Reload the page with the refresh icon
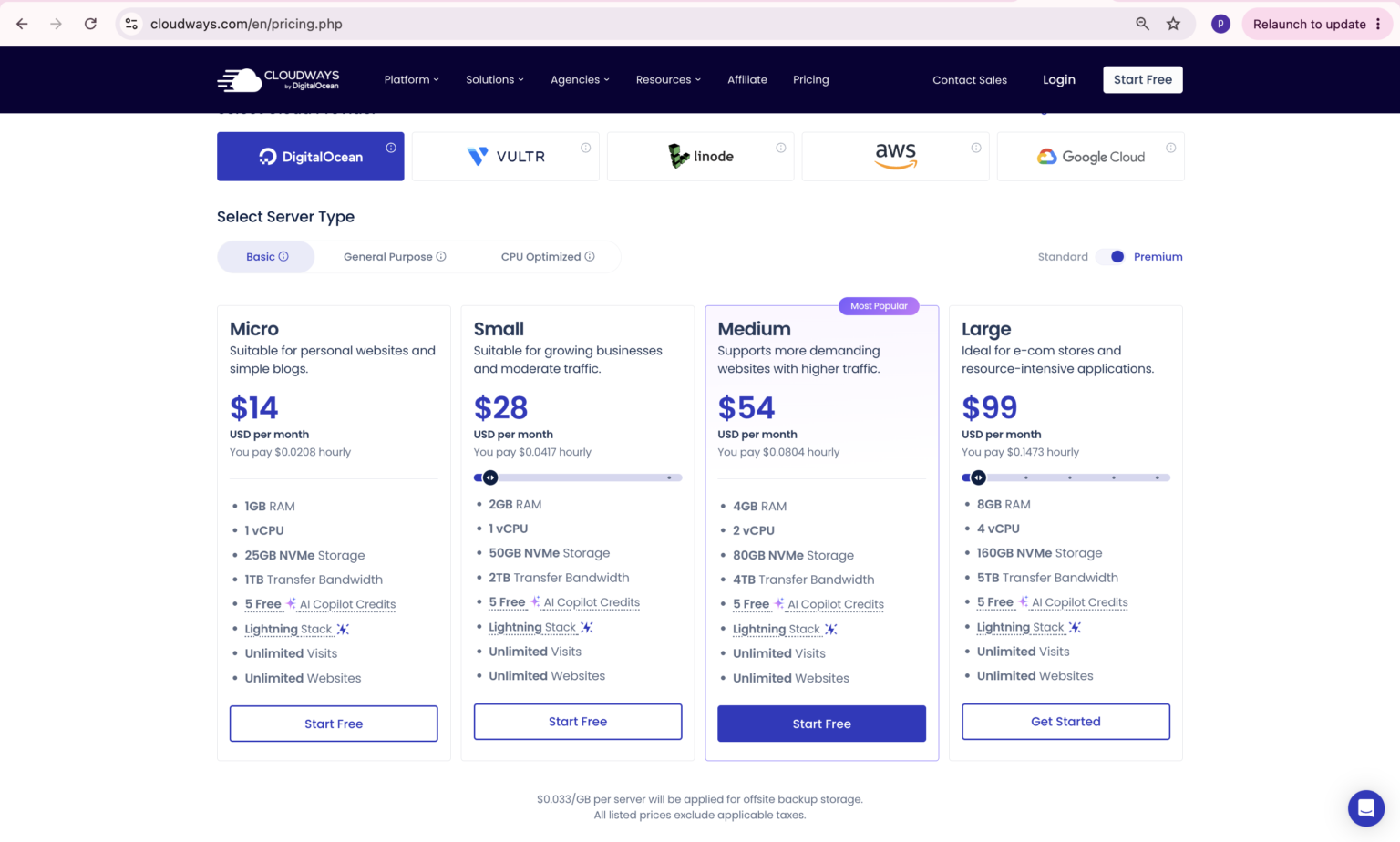1400x842 pixels. coord(90,24)
